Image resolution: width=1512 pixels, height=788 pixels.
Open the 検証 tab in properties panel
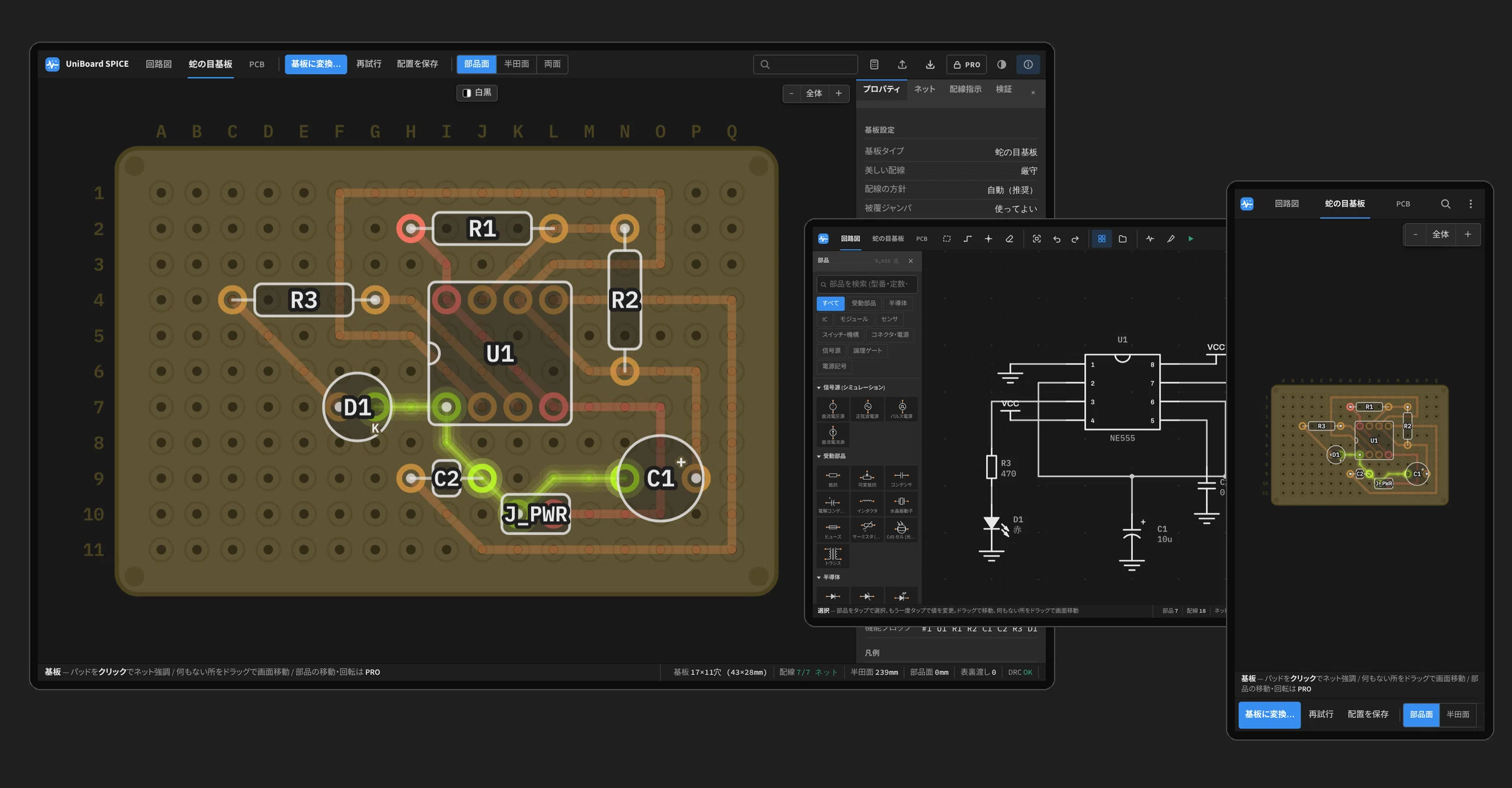1004,90
